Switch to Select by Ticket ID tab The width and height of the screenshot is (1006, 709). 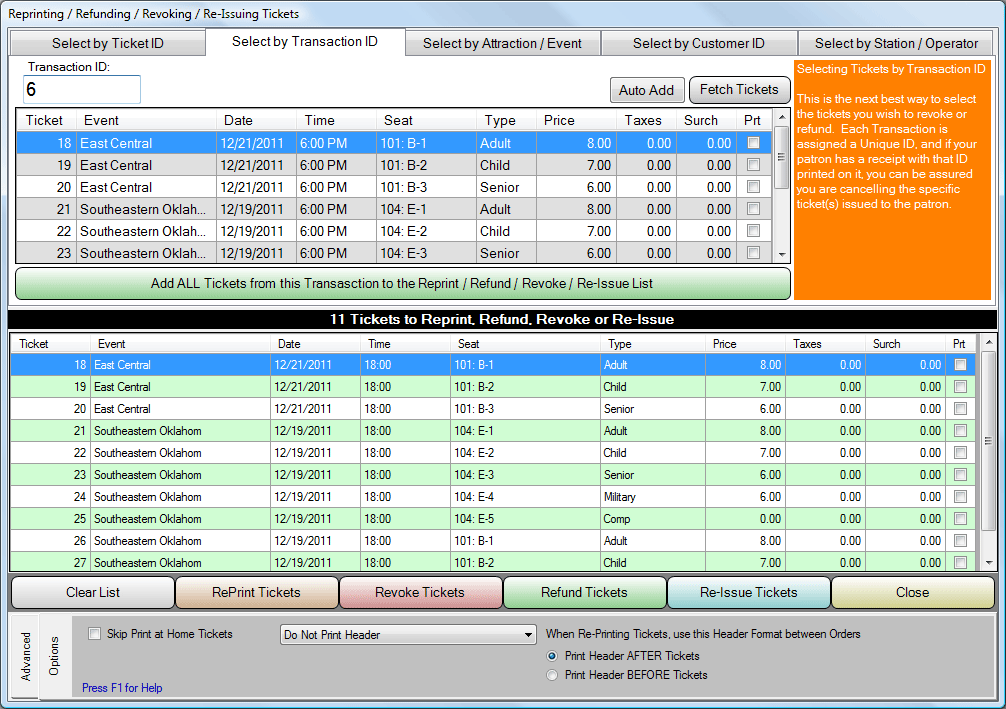point(107,43)
